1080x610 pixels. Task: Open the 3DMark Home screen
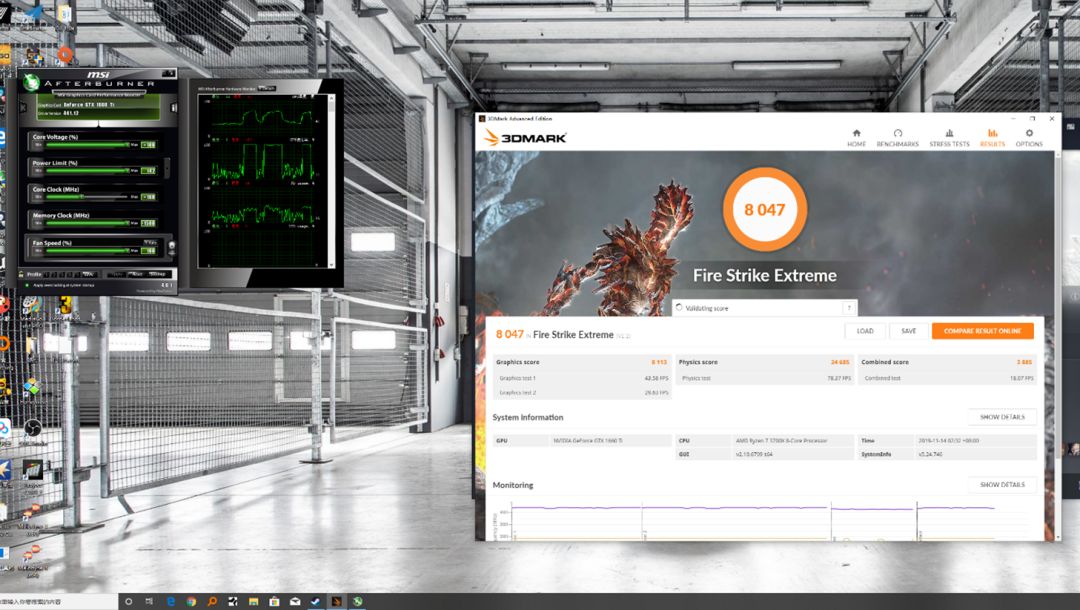coord(856,139)
